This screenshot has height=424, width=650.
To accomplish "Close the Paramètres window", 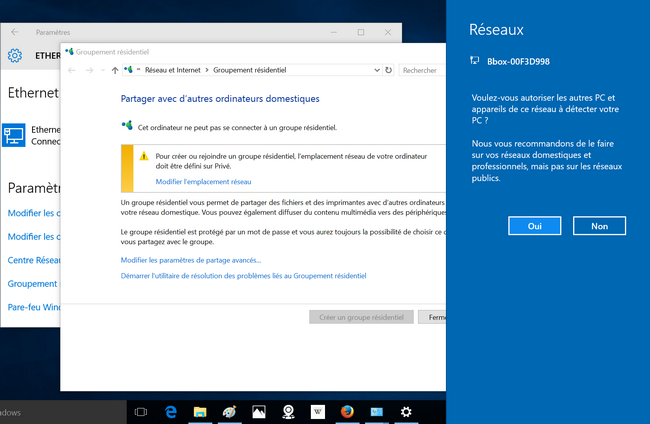I will [388, 32].
